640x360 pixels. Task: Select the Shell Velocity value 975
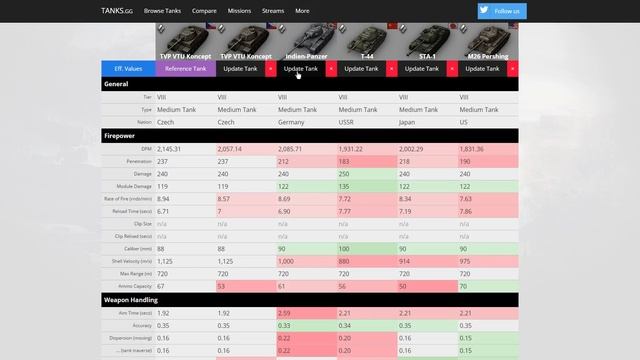(464, 261)
